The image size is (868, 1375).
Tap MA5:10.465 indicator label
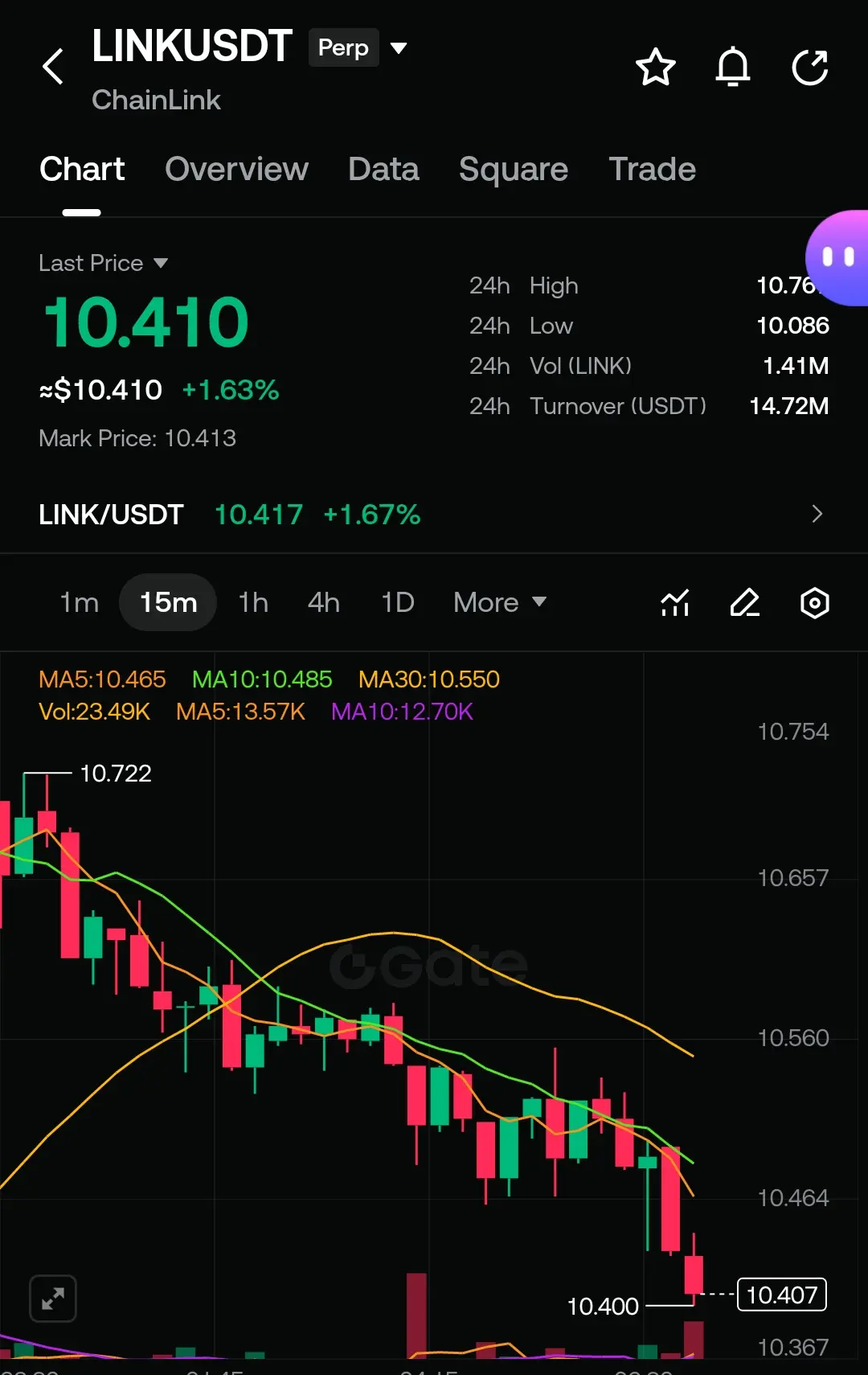102,679
